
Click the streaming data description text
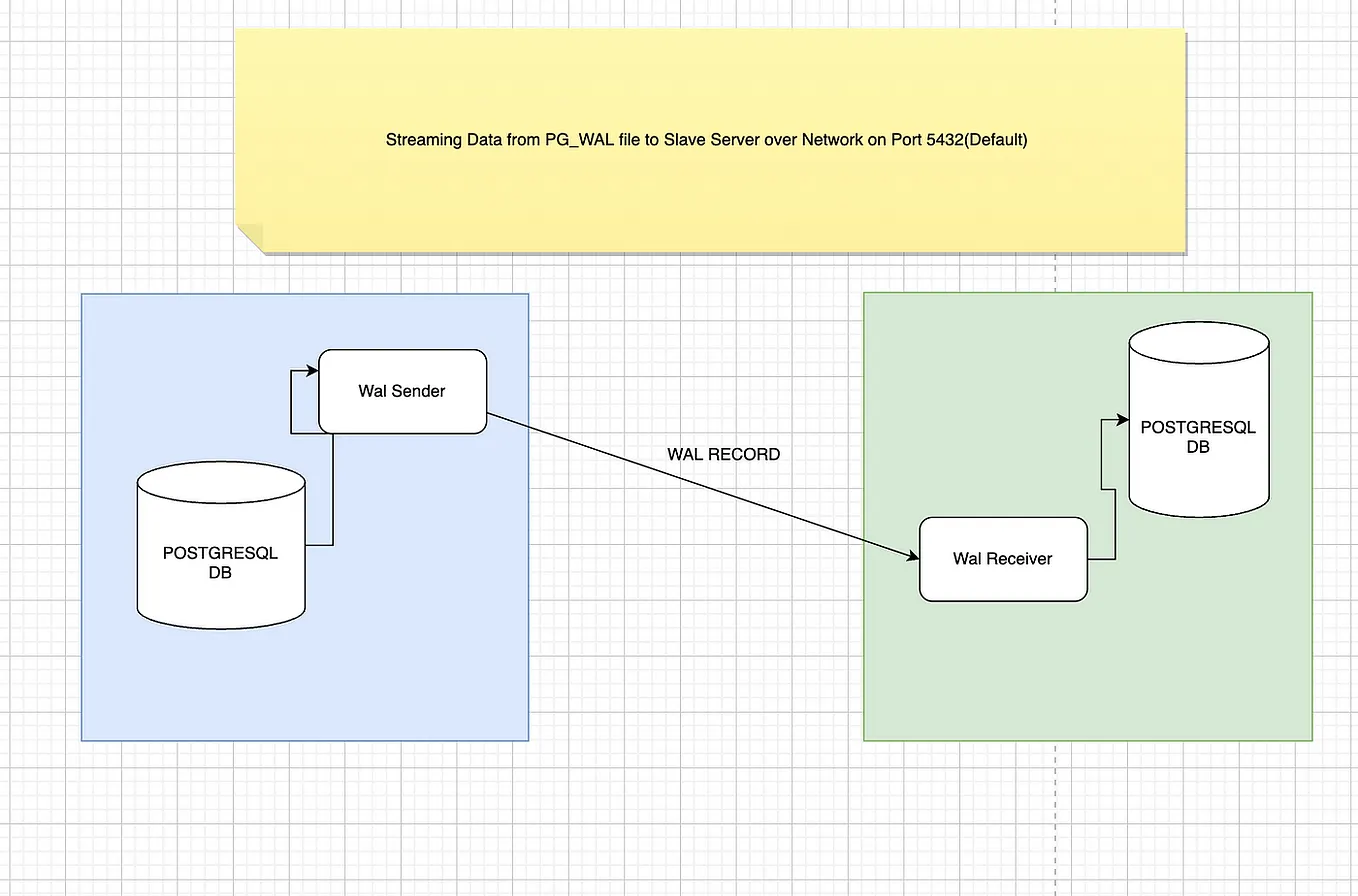(x=706, y=140)
